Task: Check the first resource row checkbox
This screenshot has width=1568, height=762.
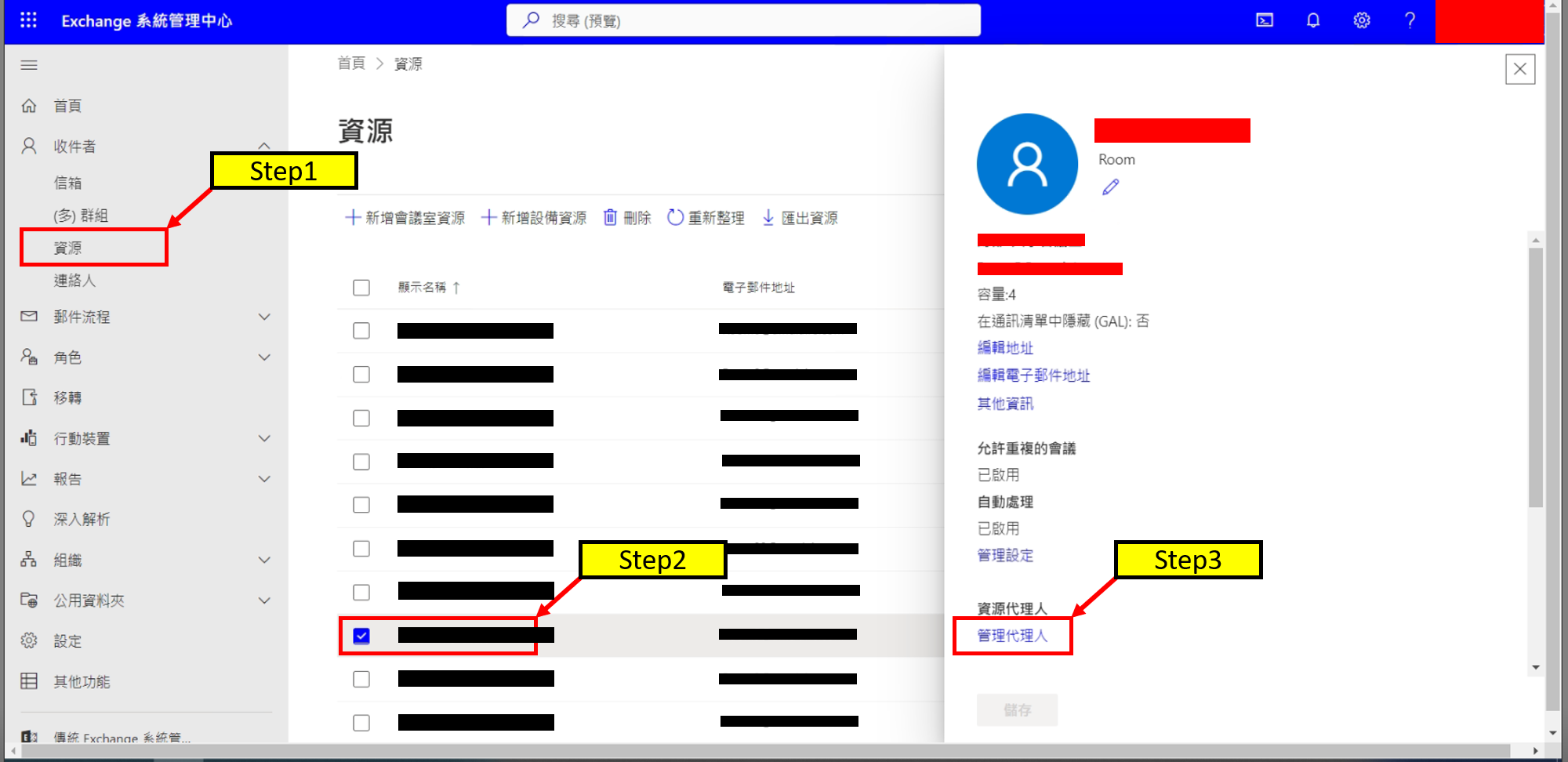Action: coord(361,331)
